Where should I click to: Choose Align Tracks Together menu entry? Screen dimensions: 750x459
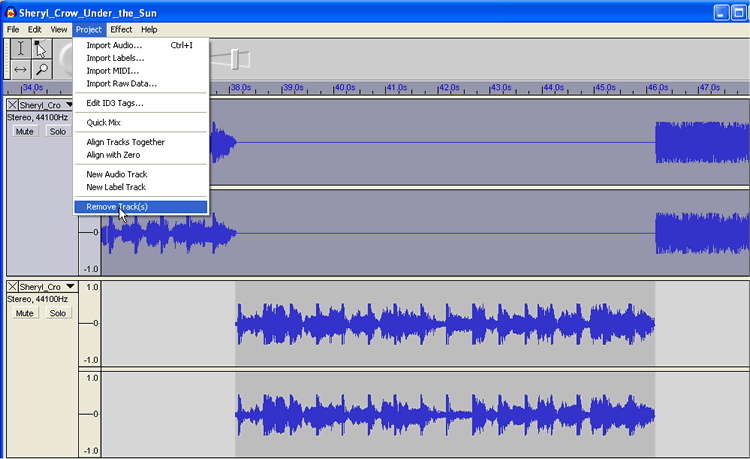click(x=141, y=142)
